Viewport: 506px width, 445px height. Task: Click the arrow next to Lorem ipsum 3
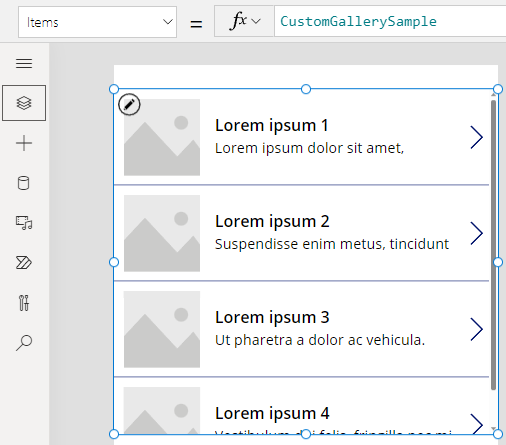[x=477, y=329]
